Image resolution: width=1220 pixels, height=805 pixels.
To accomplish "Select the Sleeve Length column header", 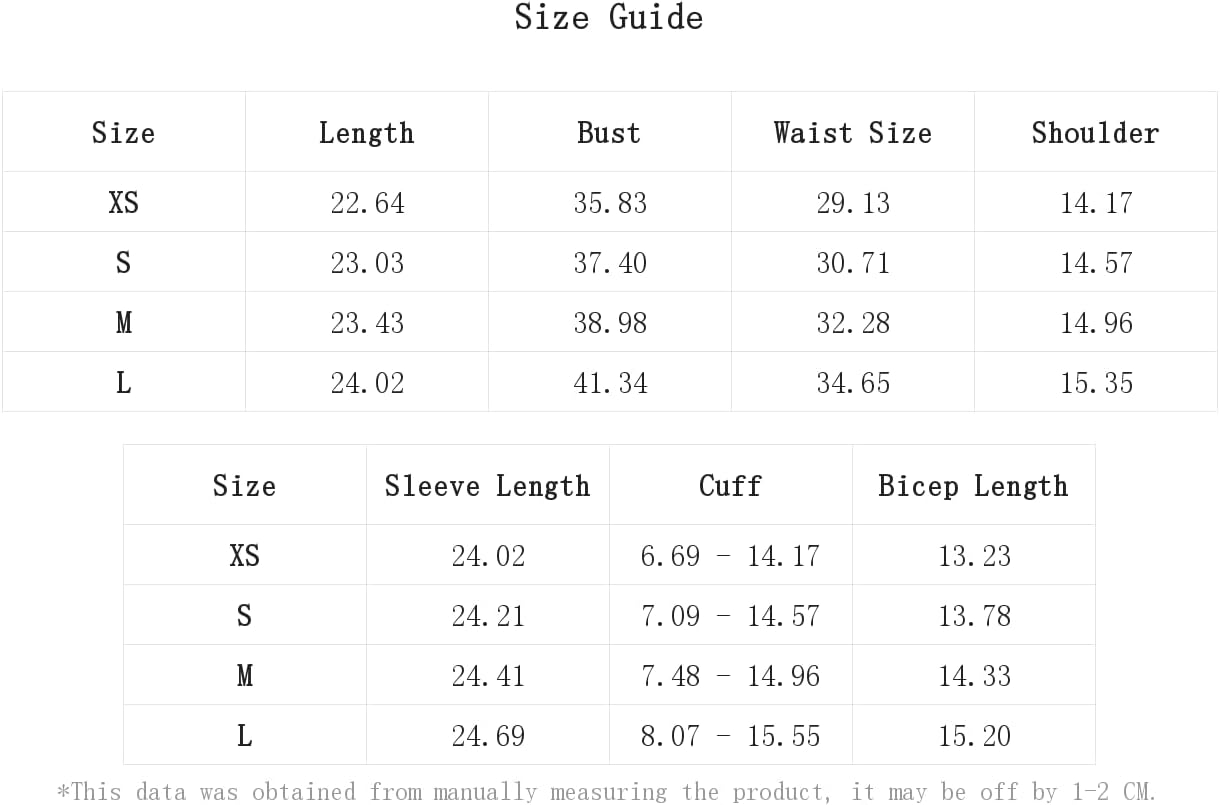I will point(487,486).
